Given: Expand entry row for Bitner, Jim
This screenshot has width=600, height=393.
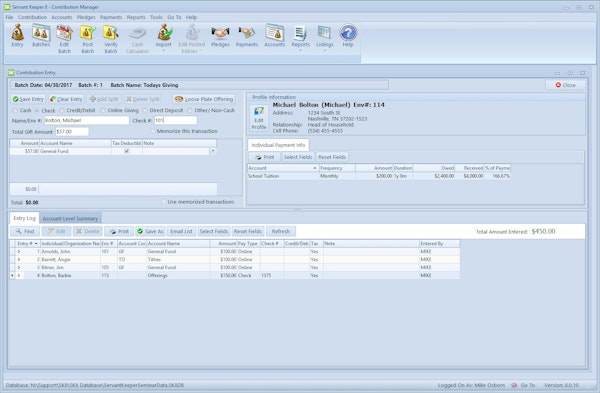Looking at the screenshot, I should [18, 267].
